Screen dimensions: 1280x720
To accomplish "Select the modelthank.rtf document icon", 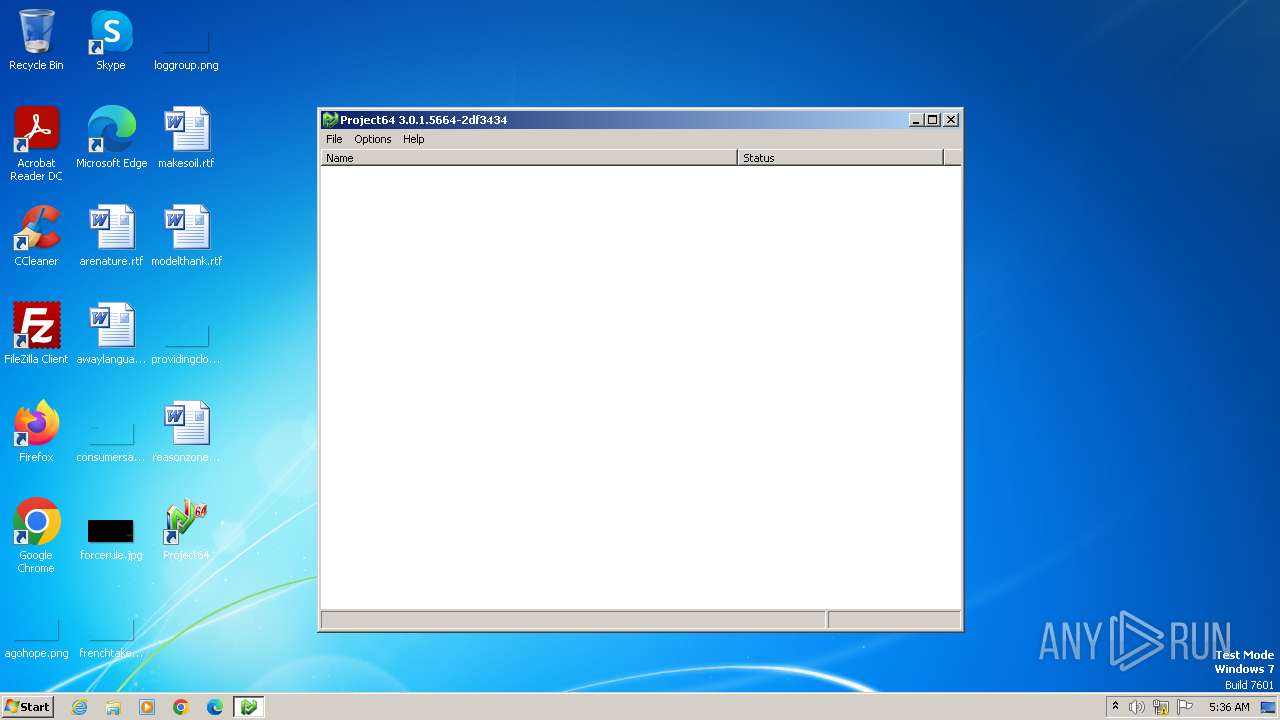I will [x=186, y=236].
